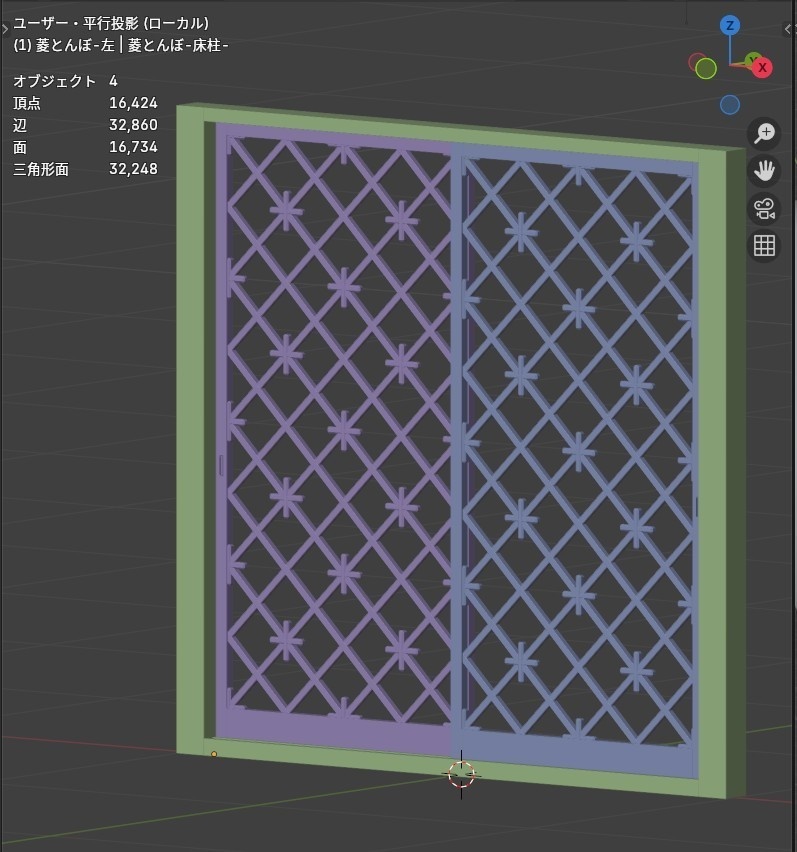Click the '辺' statistics label

pos(20,126)
